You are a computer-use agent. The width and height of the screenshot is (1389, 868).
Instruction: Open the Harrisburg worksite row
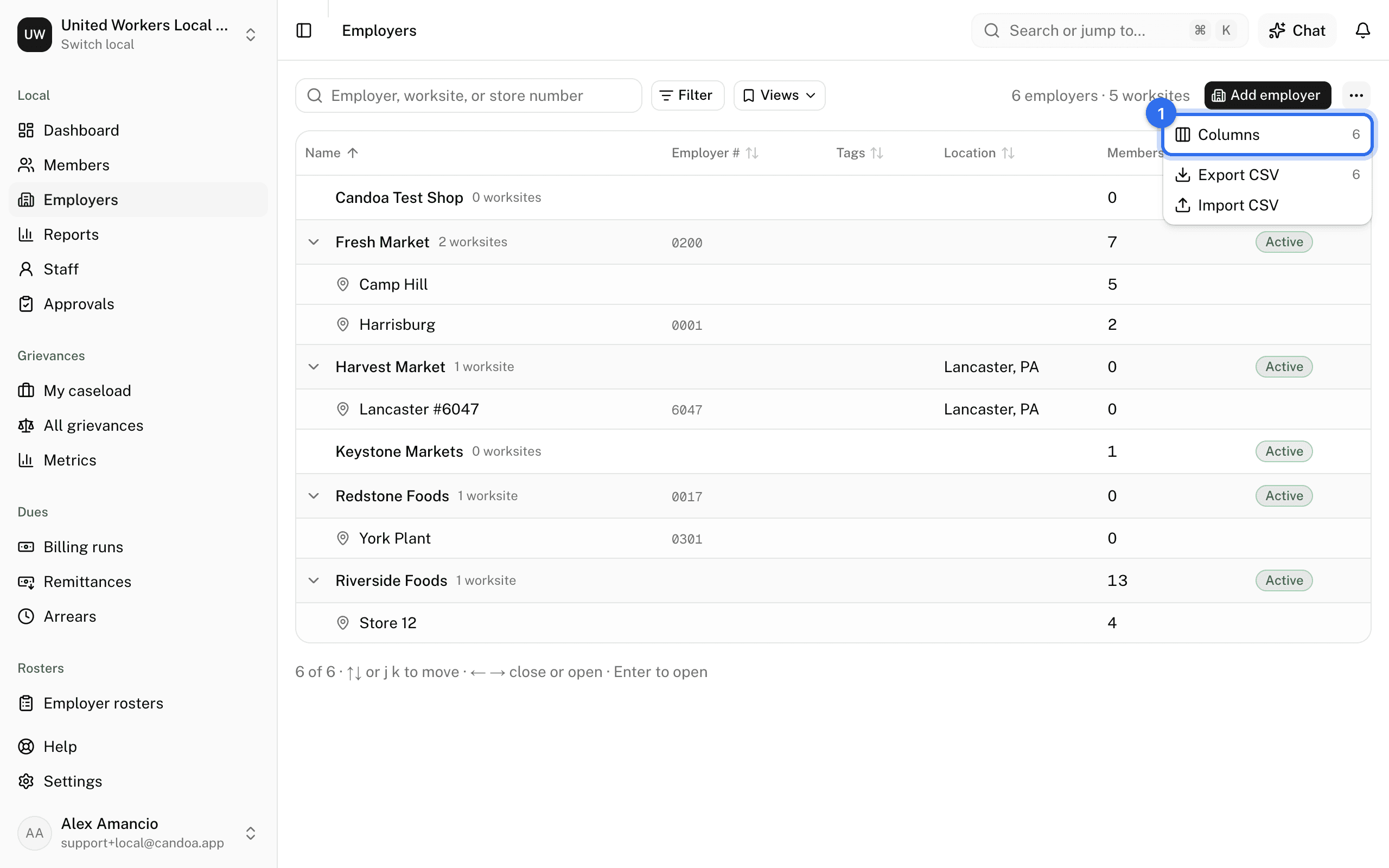click(x=833, y=324)
